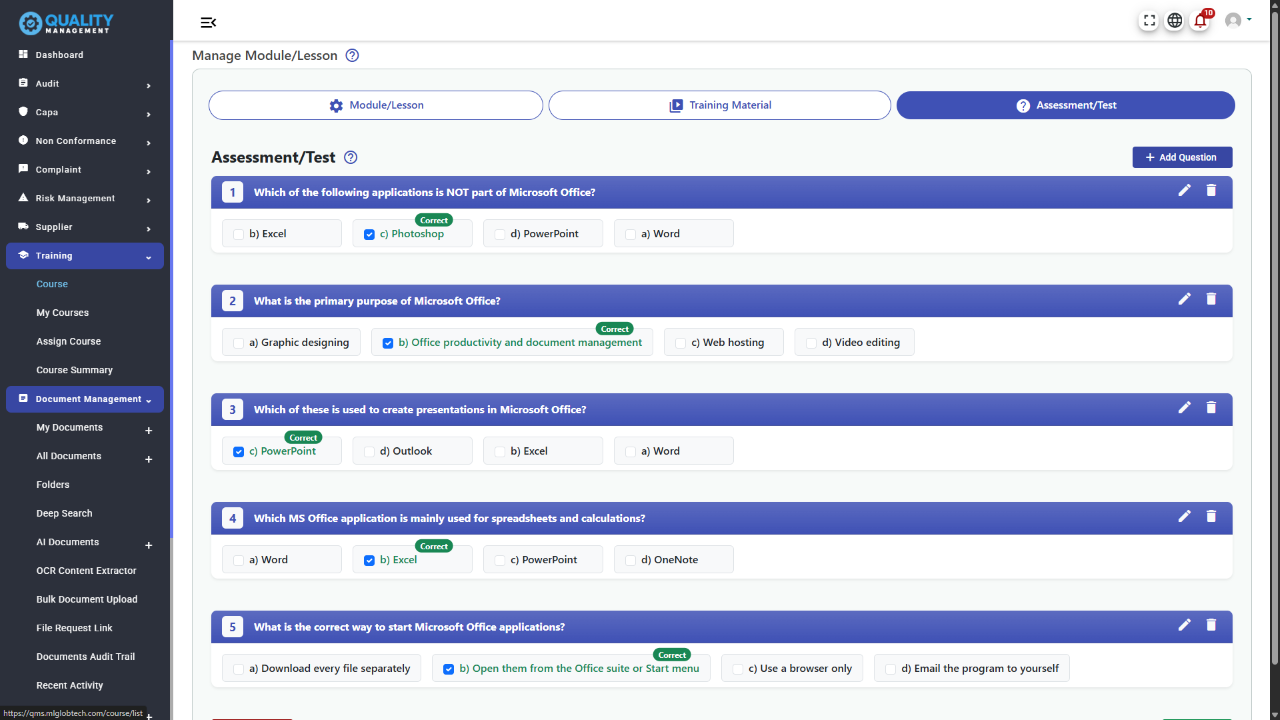This screenshot has width=1280, height=720.
Task: Open Assign Course in sidebar
Action: pos(68,341)
